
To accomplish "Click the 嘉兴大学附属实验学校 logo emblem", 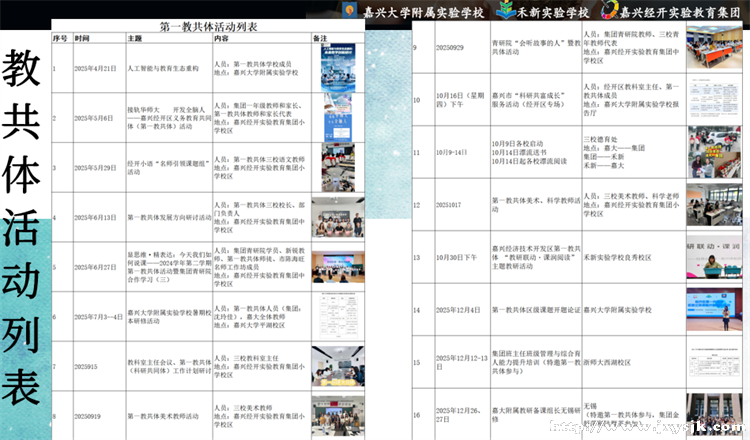I will [x=351, y=11].
